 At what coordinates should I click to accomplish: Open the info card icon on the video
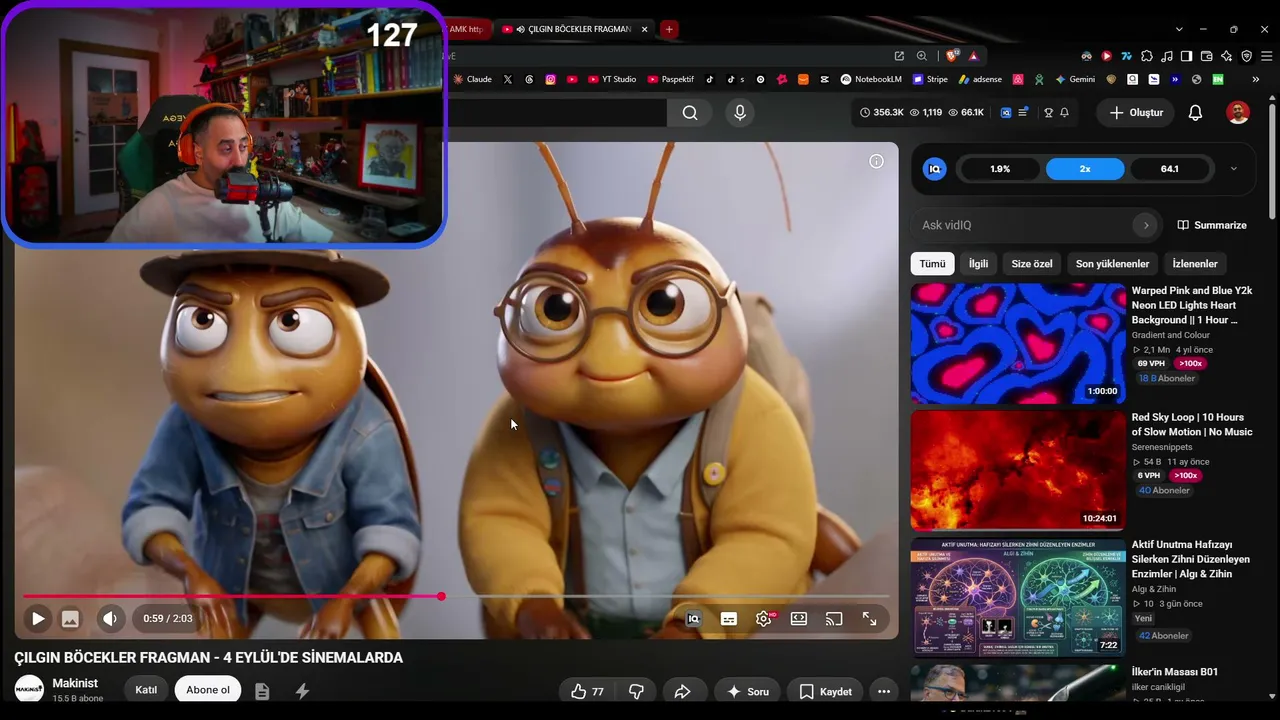coord(876,161)
